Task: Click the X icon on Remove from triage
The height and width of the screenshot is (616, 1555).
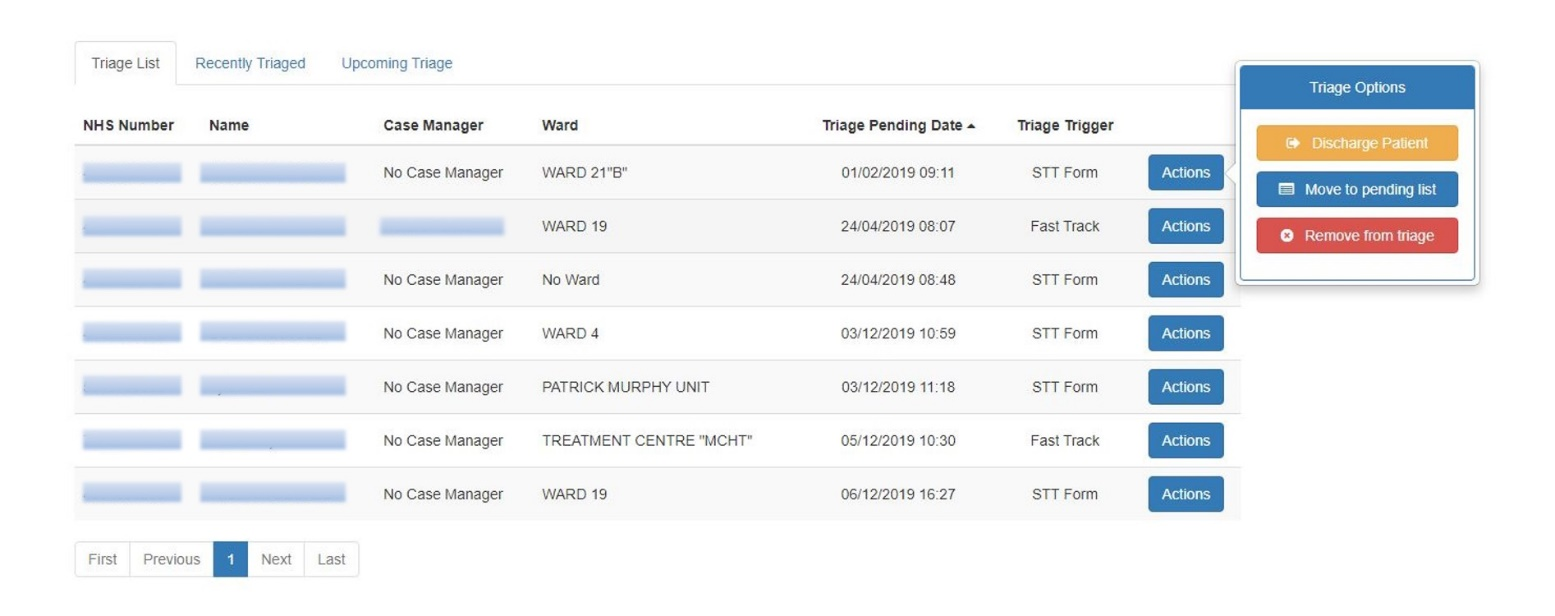Action: [x=1287, y=236]
